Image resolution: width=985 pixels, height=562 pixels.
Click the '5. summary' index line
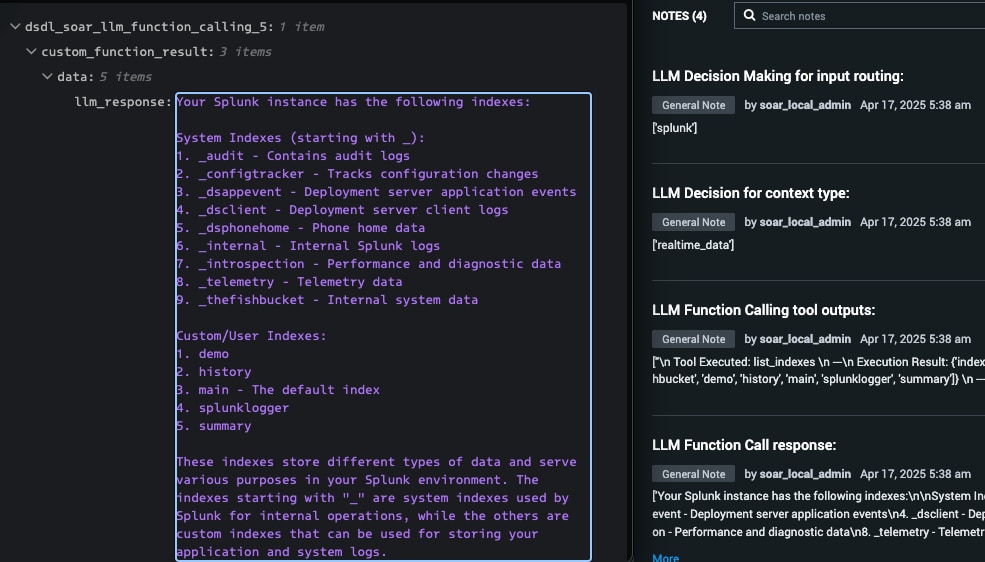click(214, 426)
